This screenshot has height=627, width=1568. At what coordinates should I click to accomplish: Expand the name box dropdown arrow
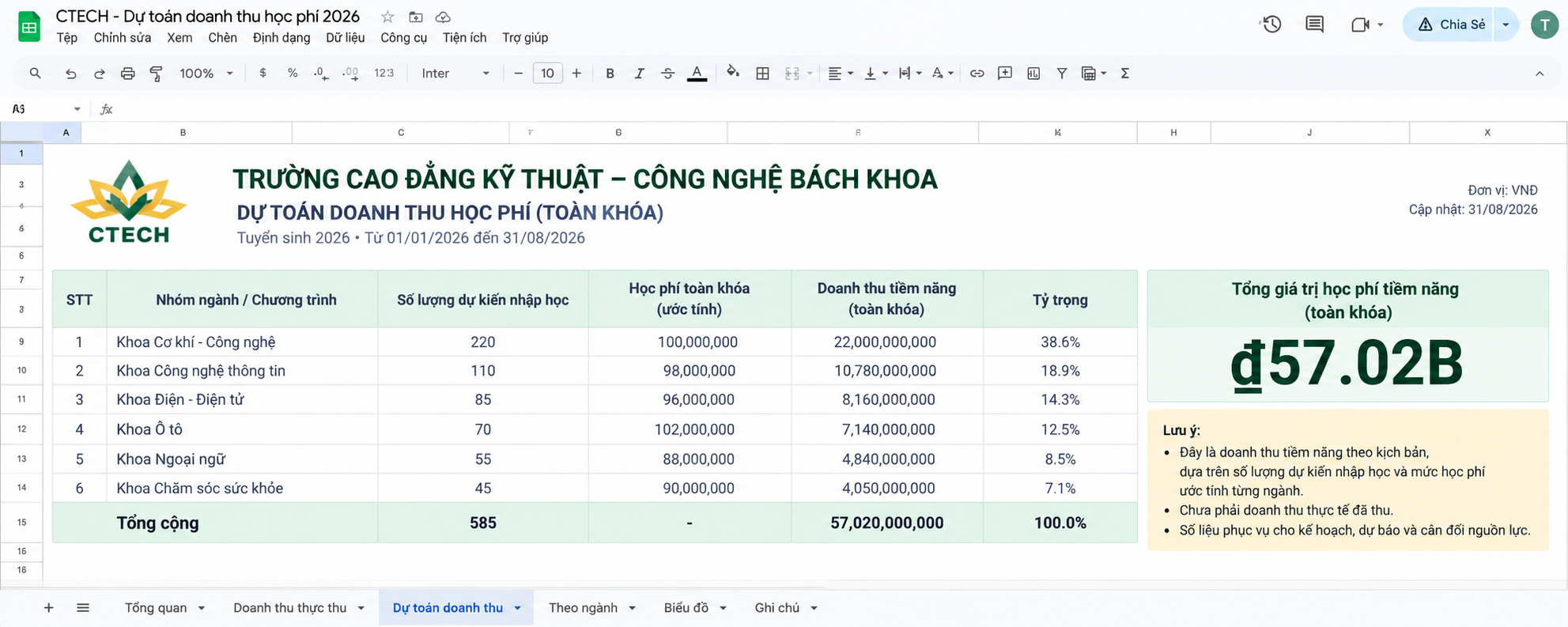click(x=77, y=109)
